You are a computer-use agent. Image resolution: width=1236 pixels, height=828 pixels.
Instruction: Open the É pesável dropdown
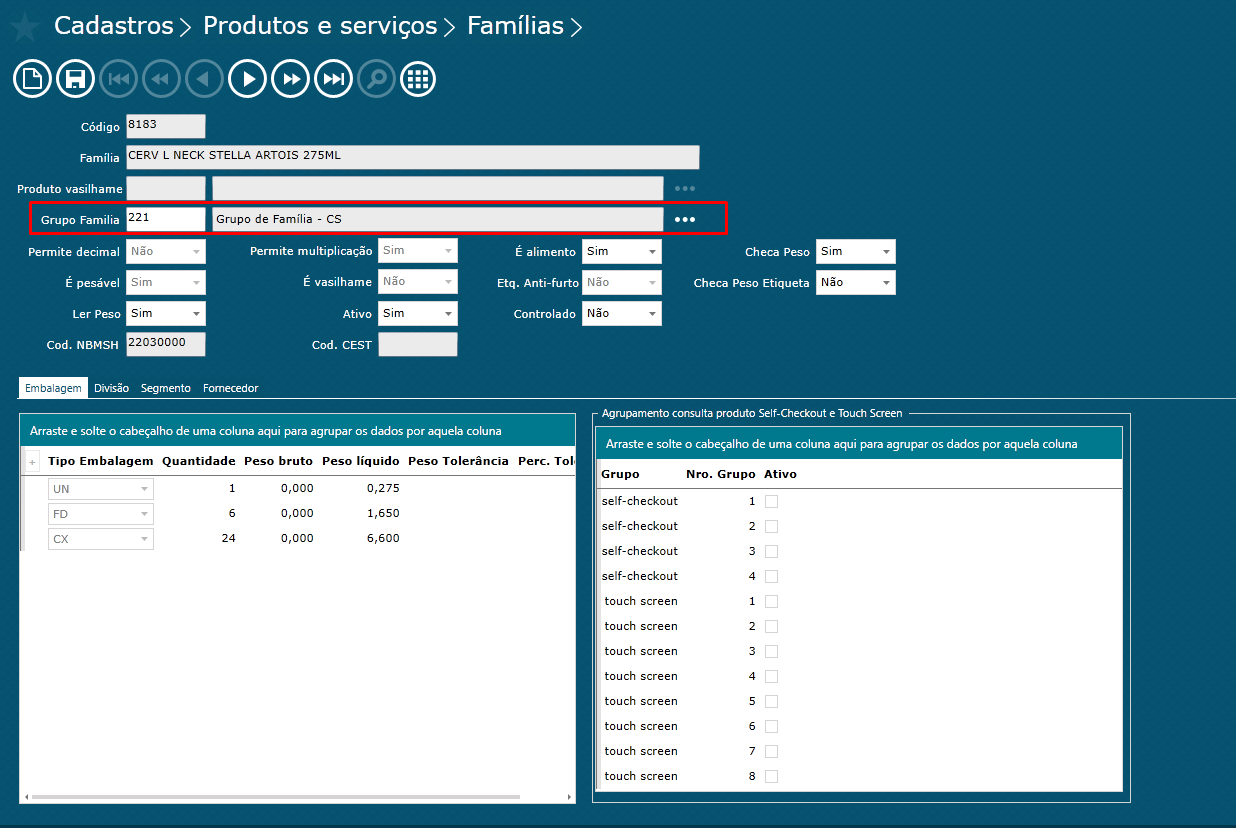(166, 283)
